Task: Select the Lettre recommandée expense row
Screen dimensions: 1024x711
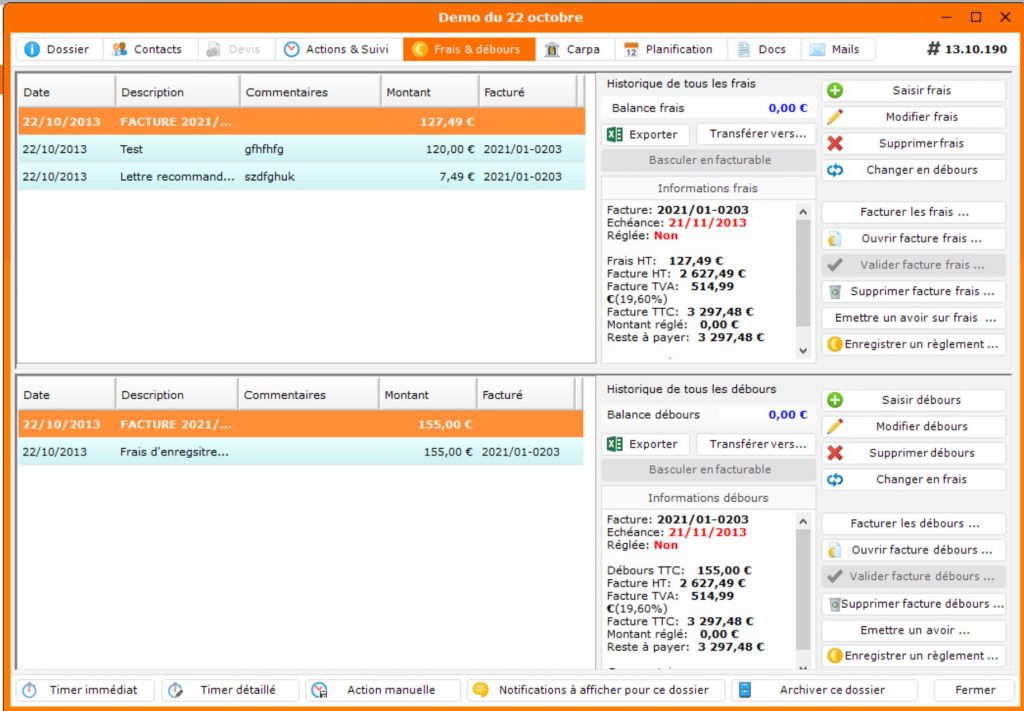Action: (x=300, y=177)
